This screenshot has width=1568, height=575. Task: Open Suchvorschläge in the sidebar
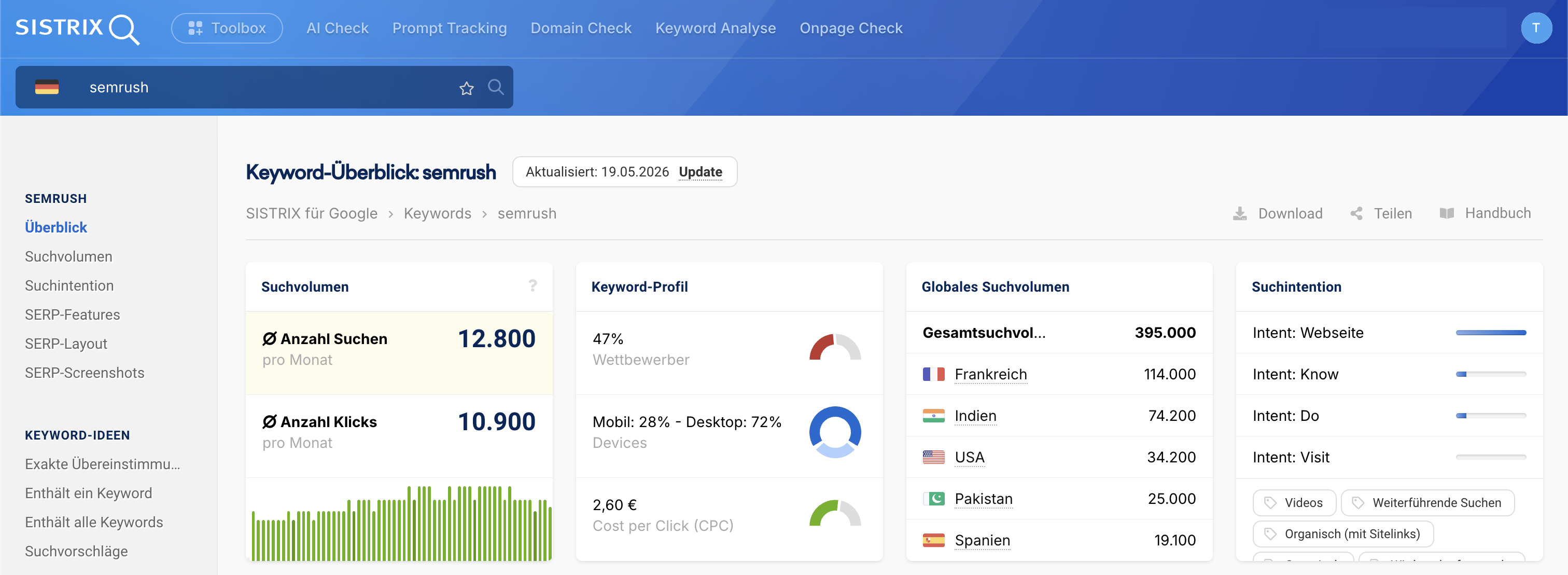point(76,551)
